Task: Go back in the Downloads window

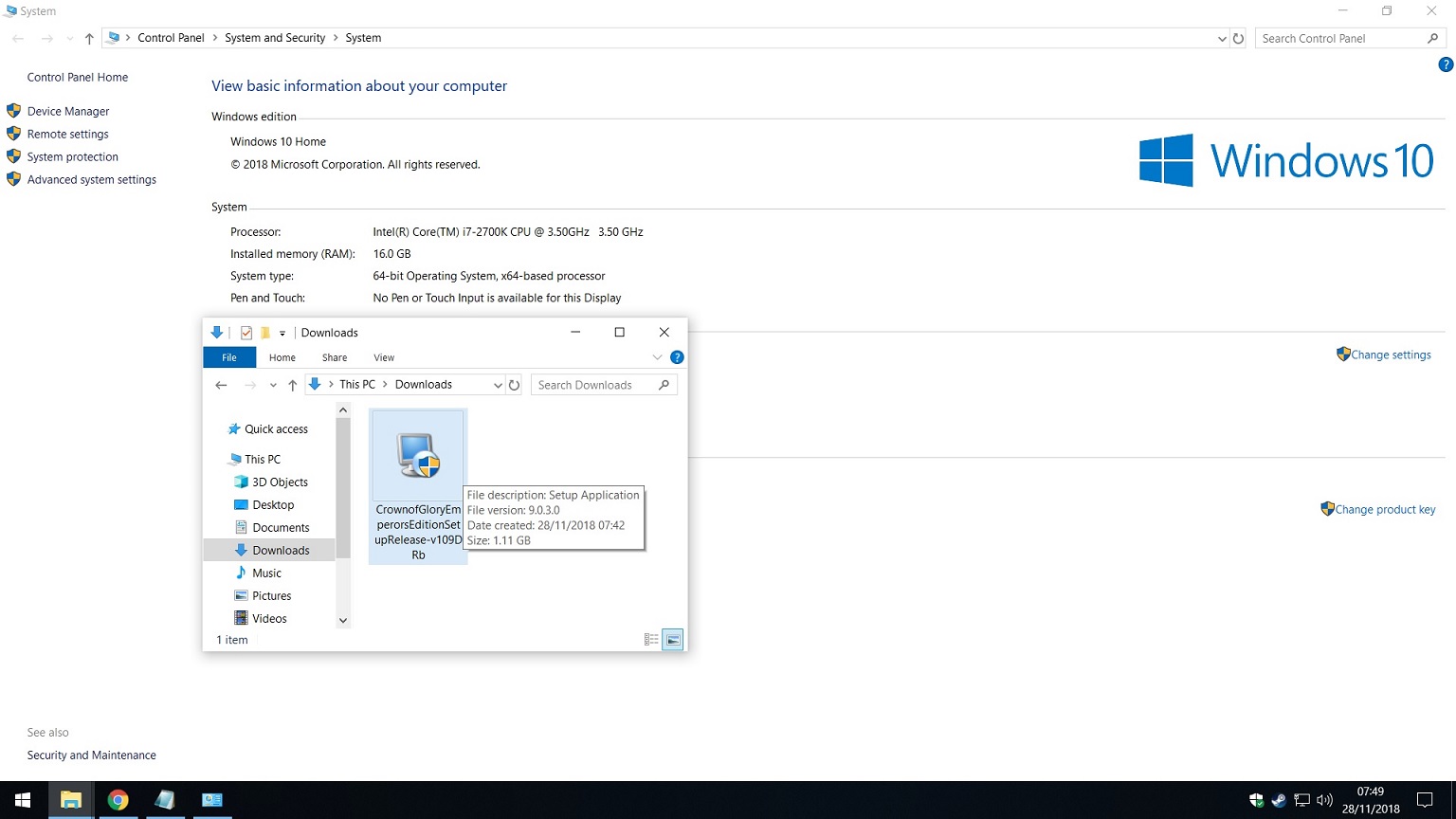Action: [221, 385]
